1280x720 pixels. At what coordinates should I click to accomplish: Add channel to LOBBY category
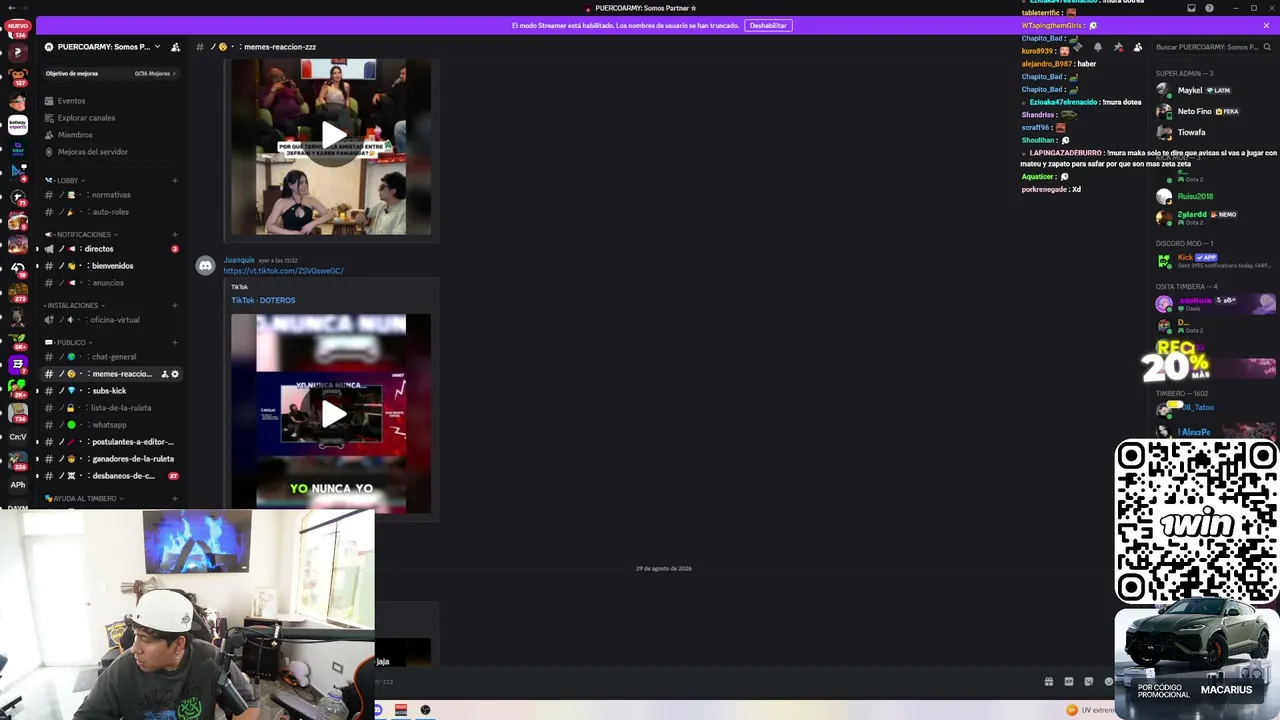coord(175,181)
